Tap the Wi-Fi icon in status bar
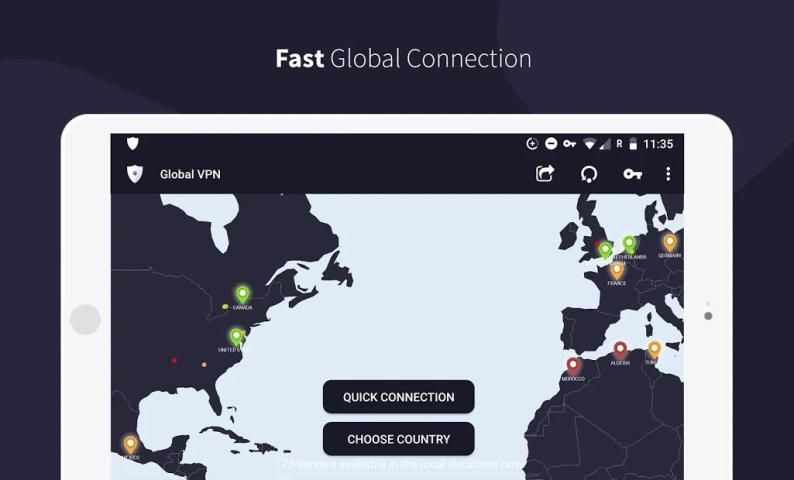This screenshot has width=794, height=480. pos(590,144)
